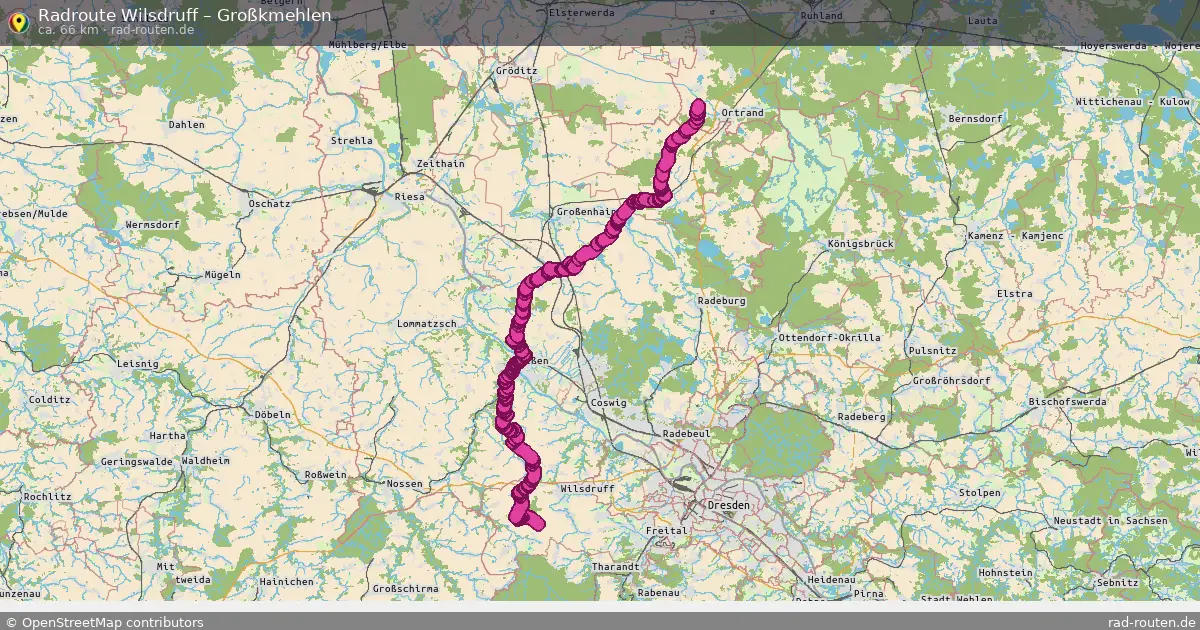Click the Großröhrsdorf town label
The width and height of the screenshot is (1200, 630).
point(951,381)
